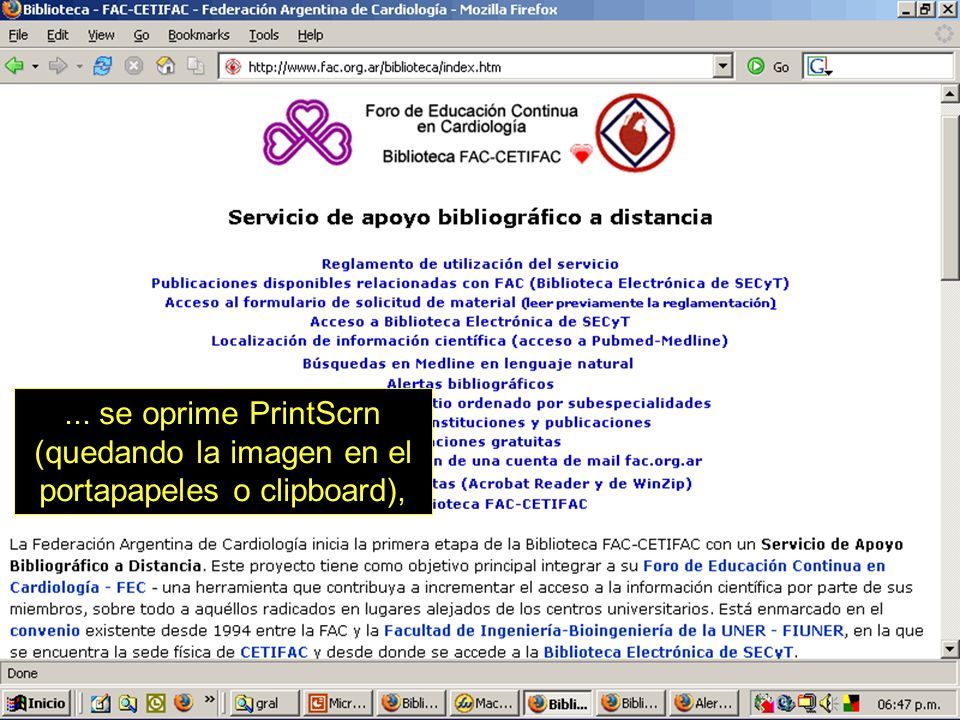Click the Done status bar text

click(x=23, y=673)
